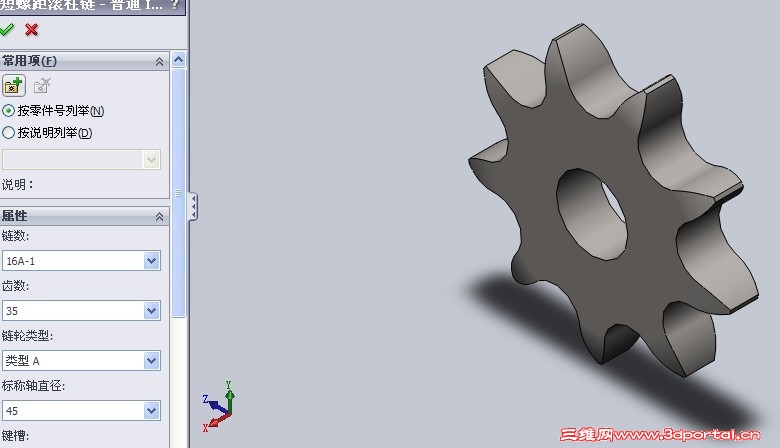The width and height of the screenshot is (780, 448).
Task: Click the 说明 label text
Action: [17, 184]
